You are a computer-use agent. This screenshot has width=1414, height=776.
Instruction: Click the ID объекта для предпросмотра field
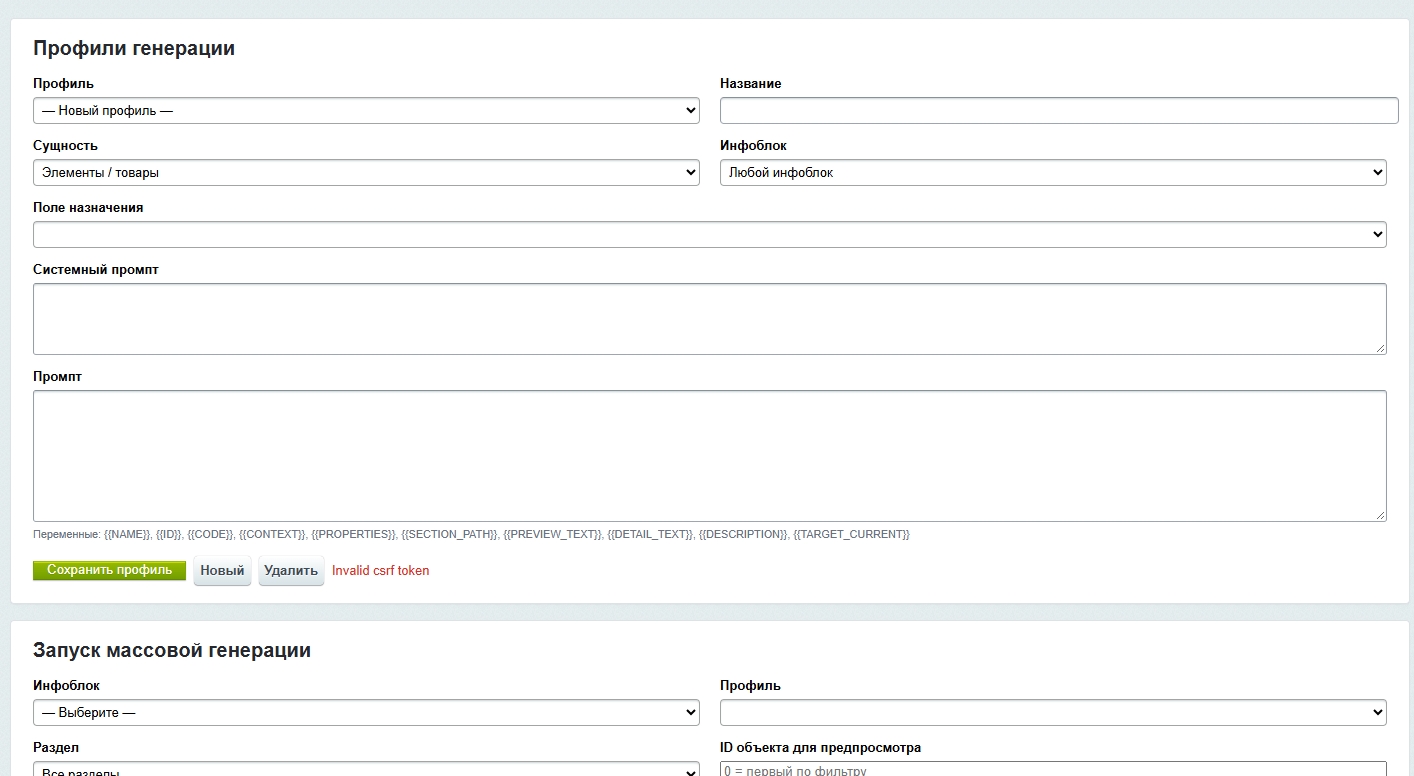point(1053,769)
